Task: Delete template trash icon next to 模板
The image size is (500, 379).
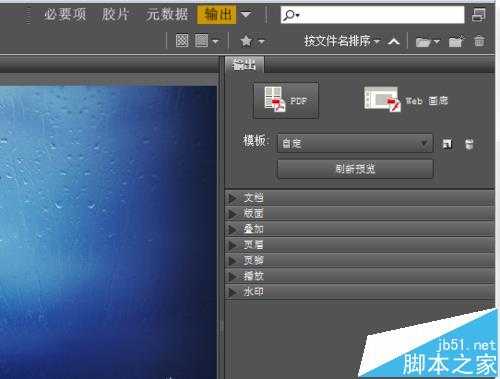Action: (x=469, y=144)
